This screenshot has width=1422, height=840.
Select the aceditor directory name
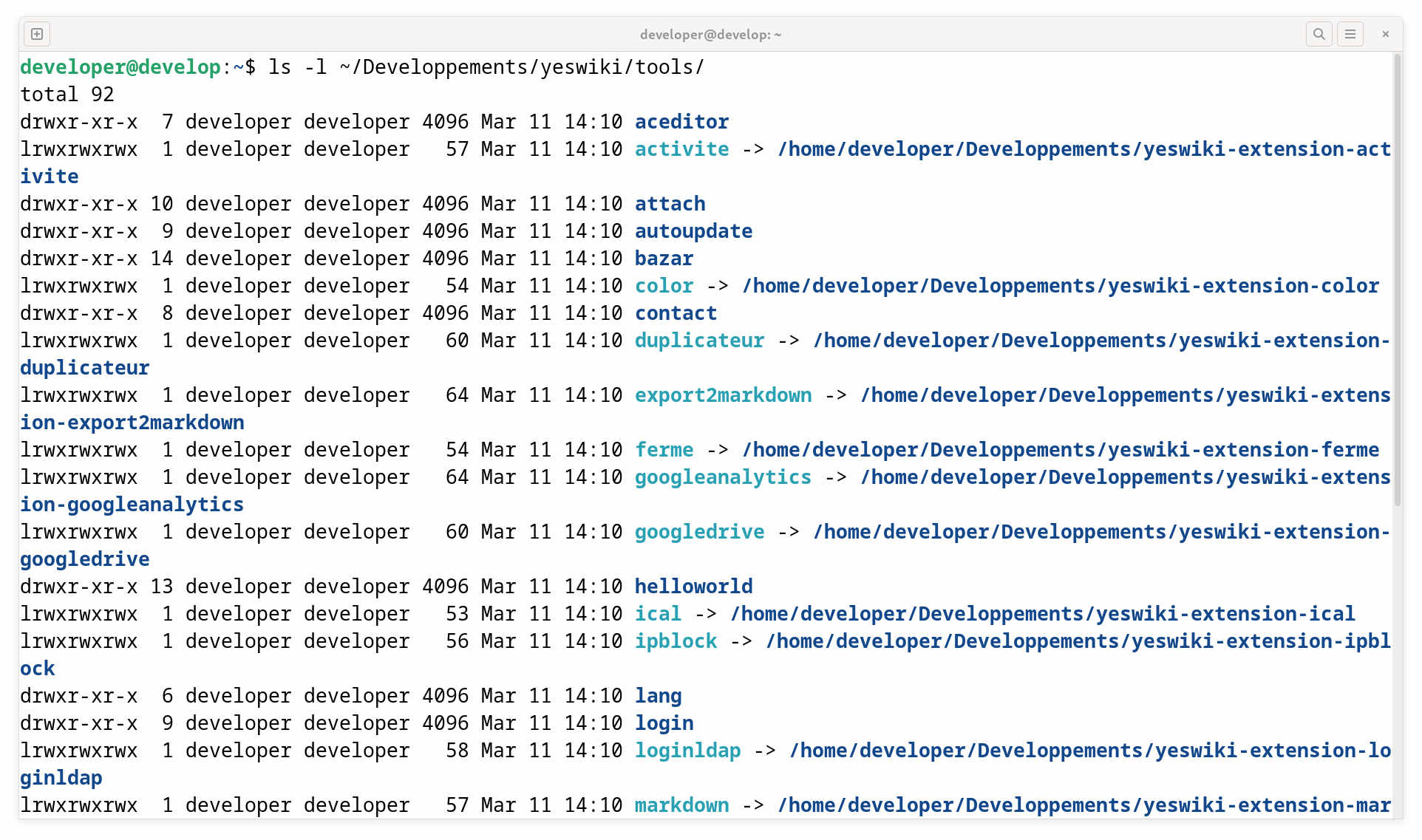681,121
